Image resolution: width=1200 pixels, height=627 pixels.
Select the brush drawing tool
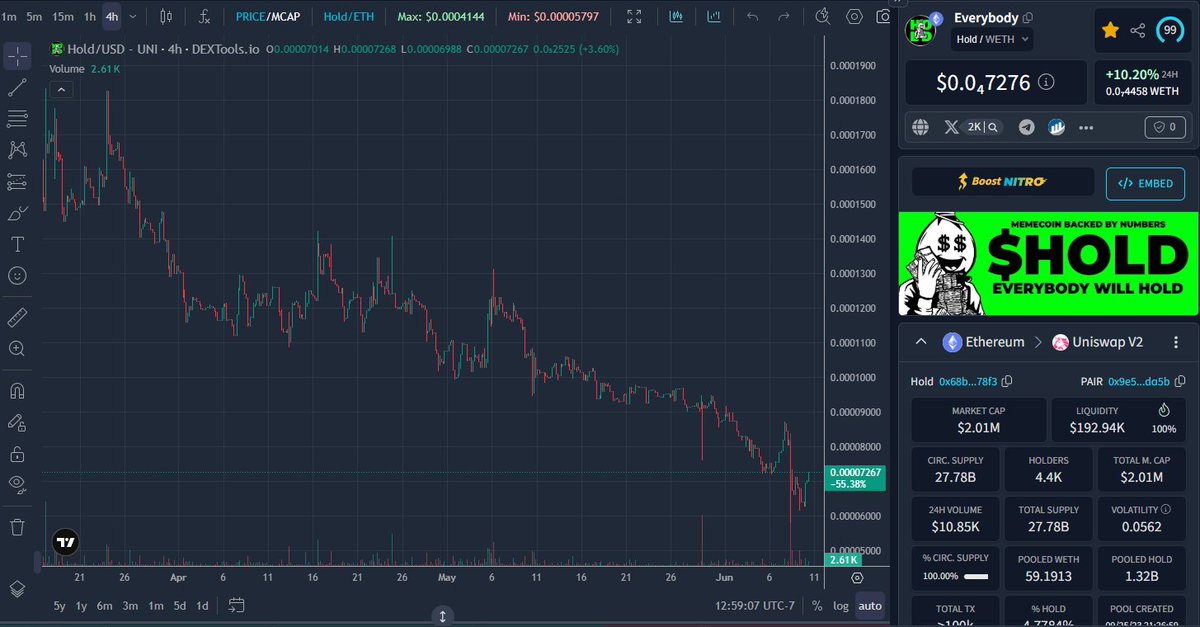17,213
